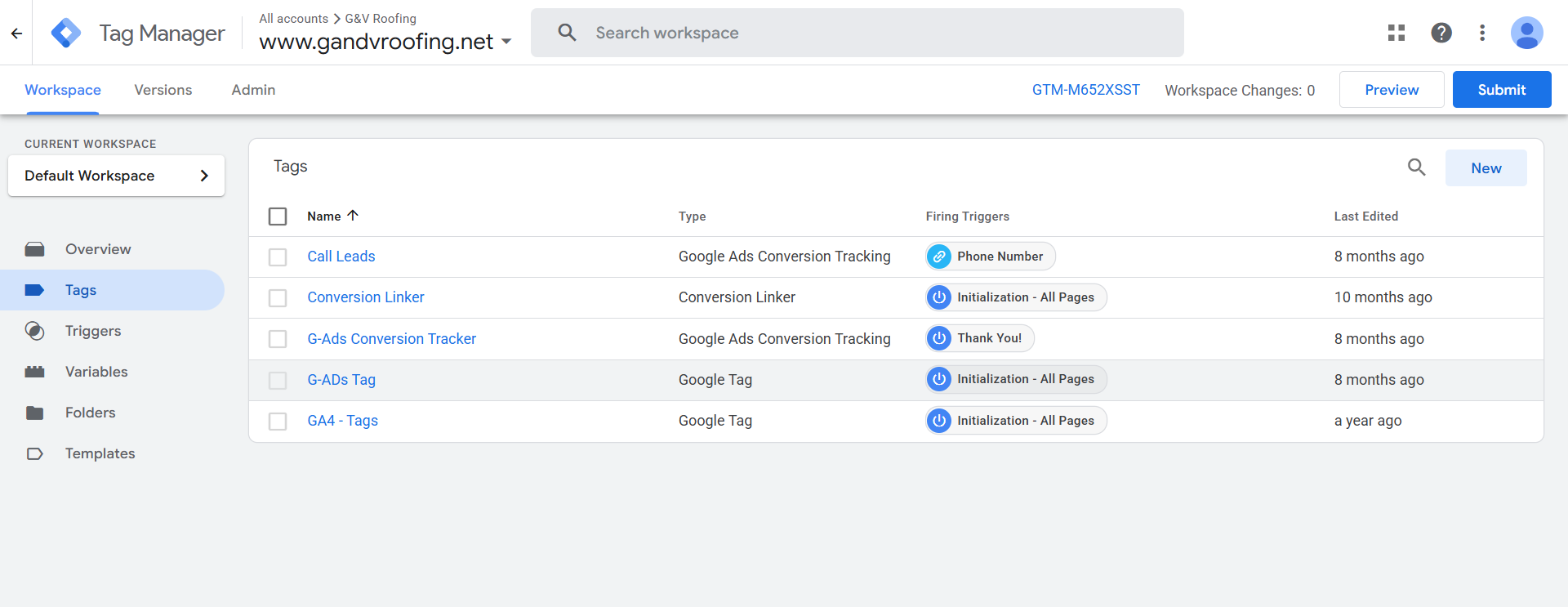Click the Tags sidebar icon
The height and width of the screenshot is (607, 1568).
(x=34, y=290)
